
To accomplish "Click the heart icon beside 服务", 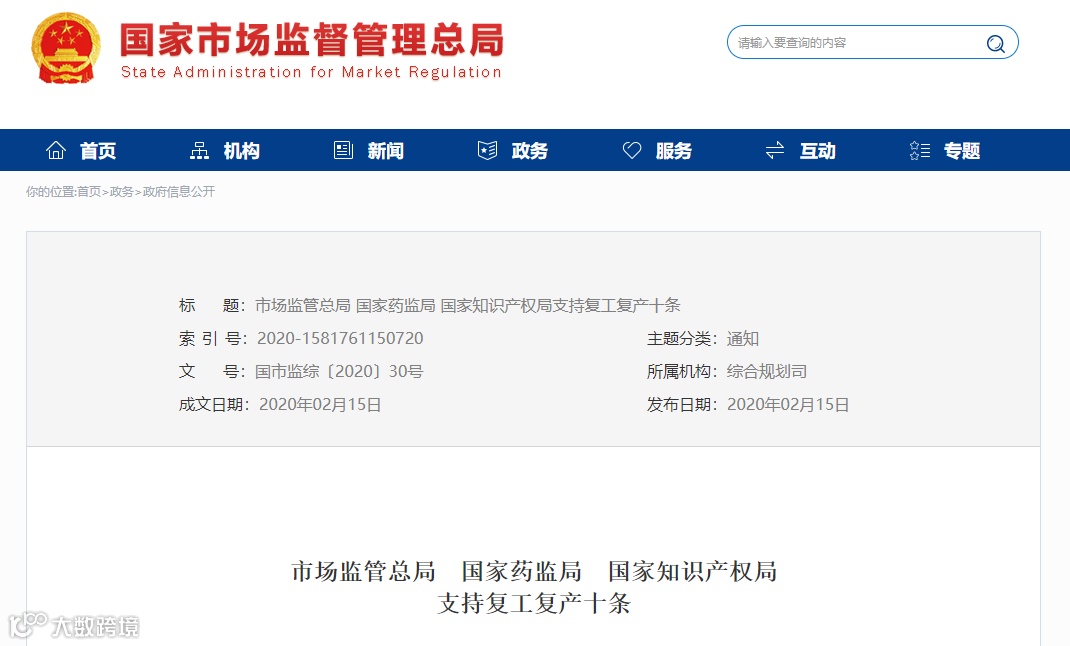I will (x=632, y=150).
